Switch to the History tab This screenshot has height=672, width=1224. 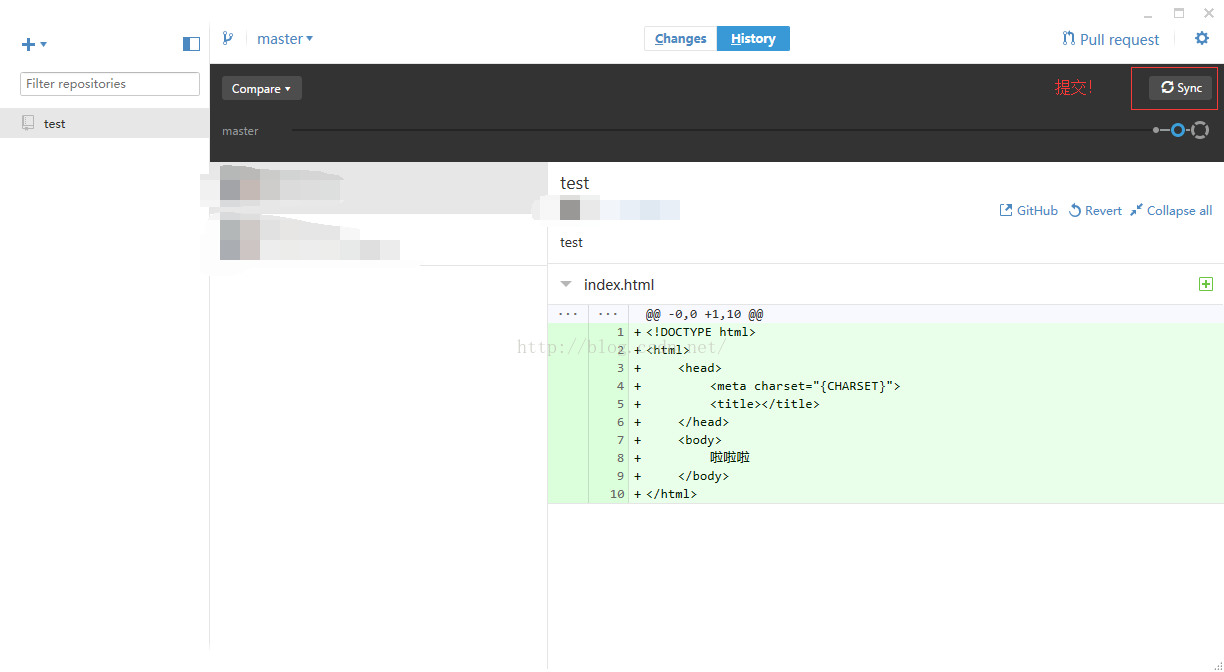(753, 39)
